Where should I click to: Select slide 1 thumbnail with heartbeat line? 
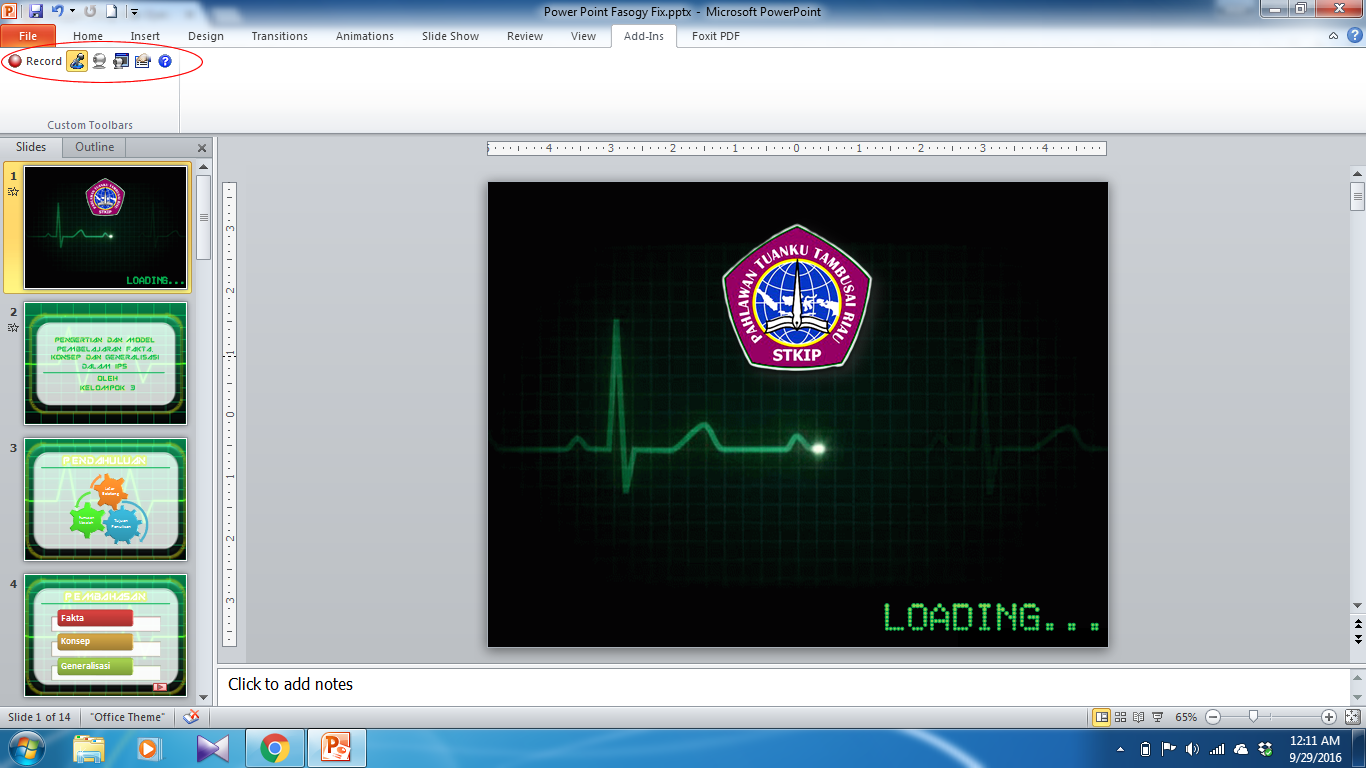click(106, 228)
